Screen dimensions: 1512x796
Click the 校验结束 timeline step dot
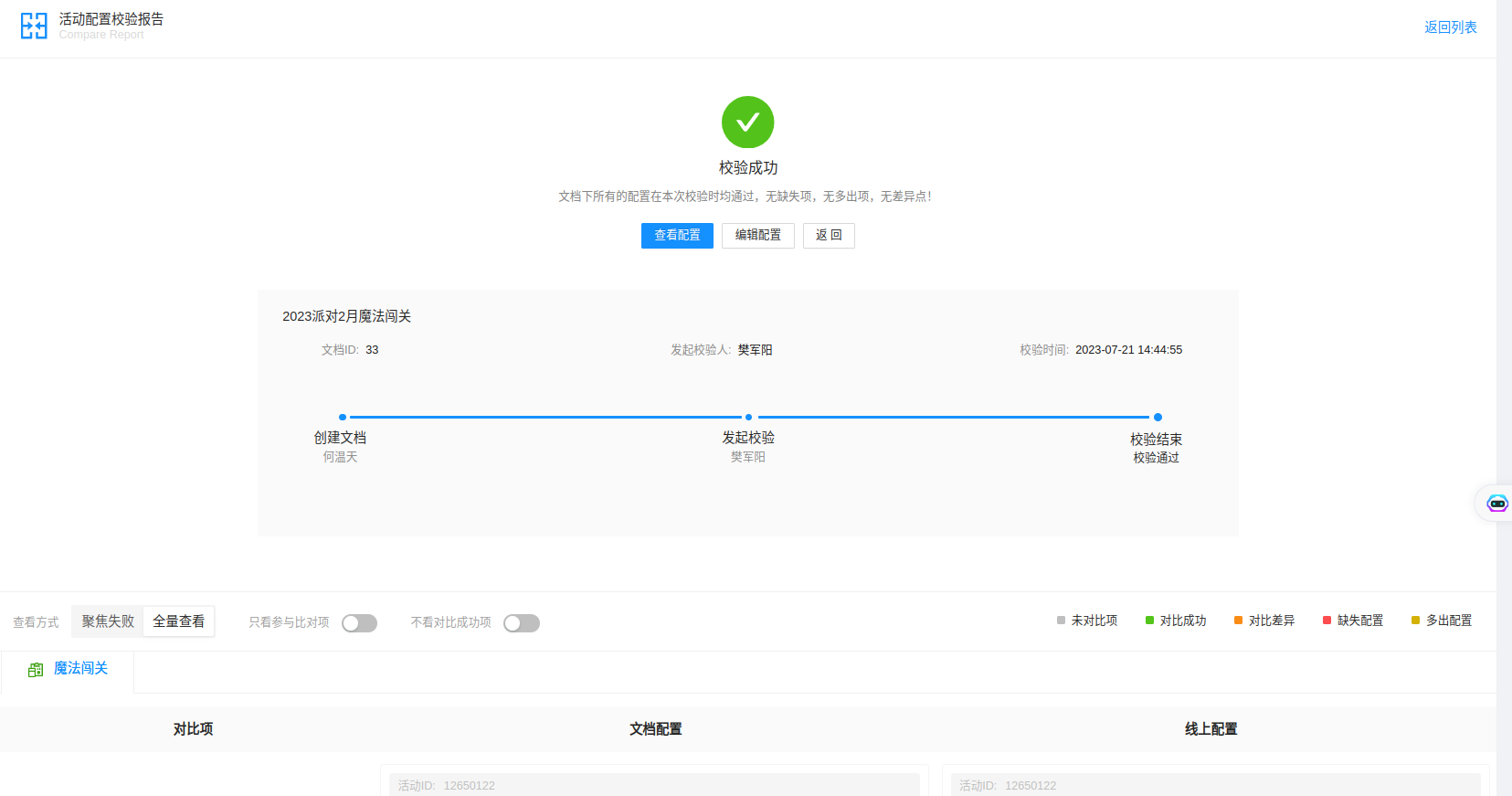click(x=1158, y=418)
